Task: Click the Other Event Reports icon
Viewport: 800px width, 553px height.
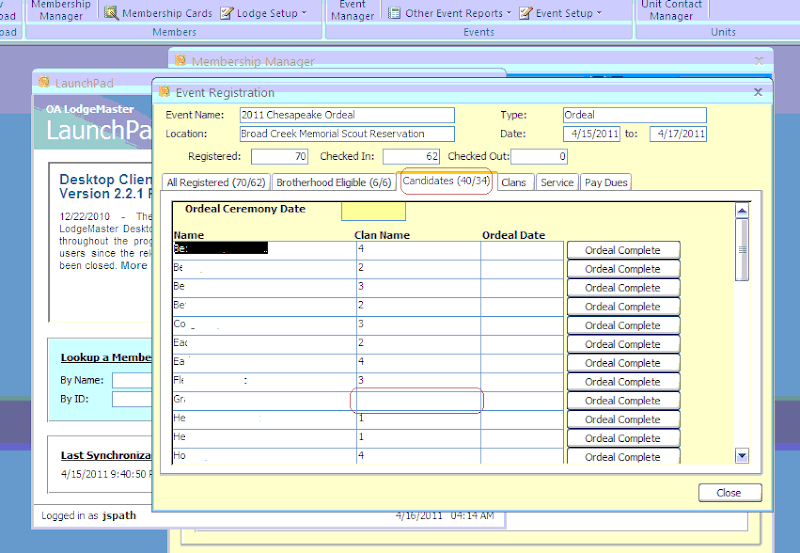Action: (x=394, y=13)
